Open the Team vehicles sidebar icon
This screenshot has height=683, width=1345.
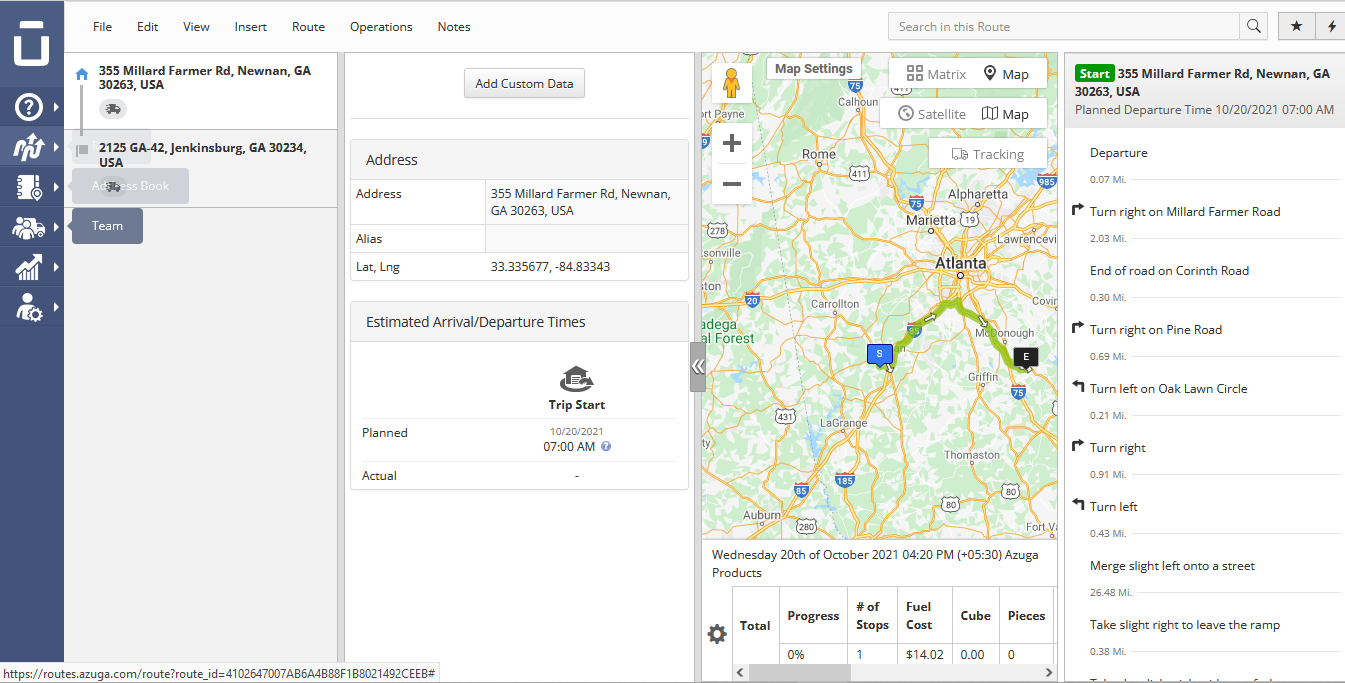pyautogui.click(x=28, y=227)
